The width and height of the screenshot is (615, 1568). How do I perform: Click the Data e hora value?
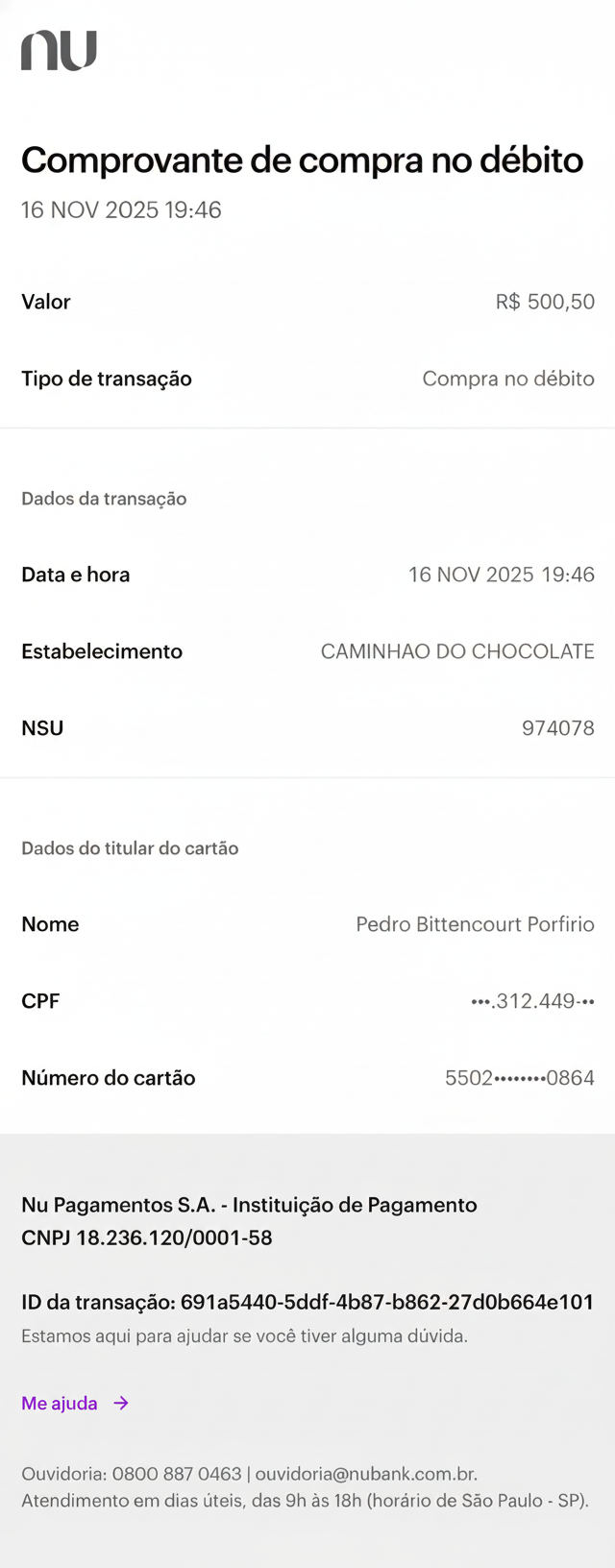pos(501,575)
